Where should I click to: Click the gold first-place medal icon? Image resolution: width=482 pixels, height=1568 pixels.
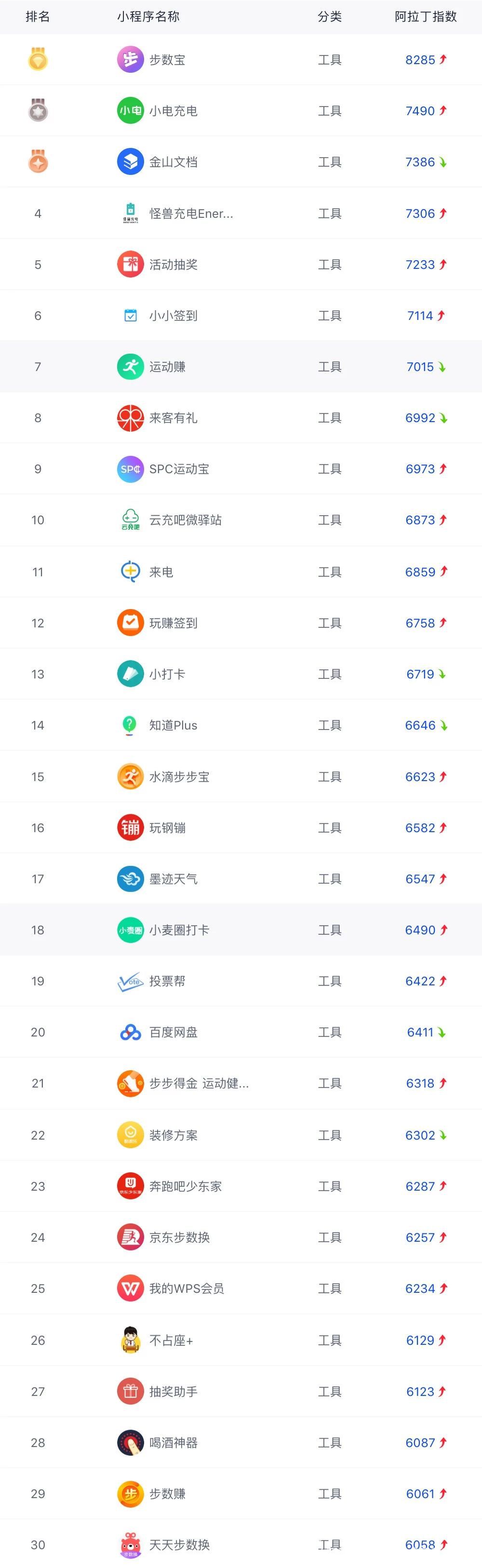pyautogui.click(x=38, y=60)
